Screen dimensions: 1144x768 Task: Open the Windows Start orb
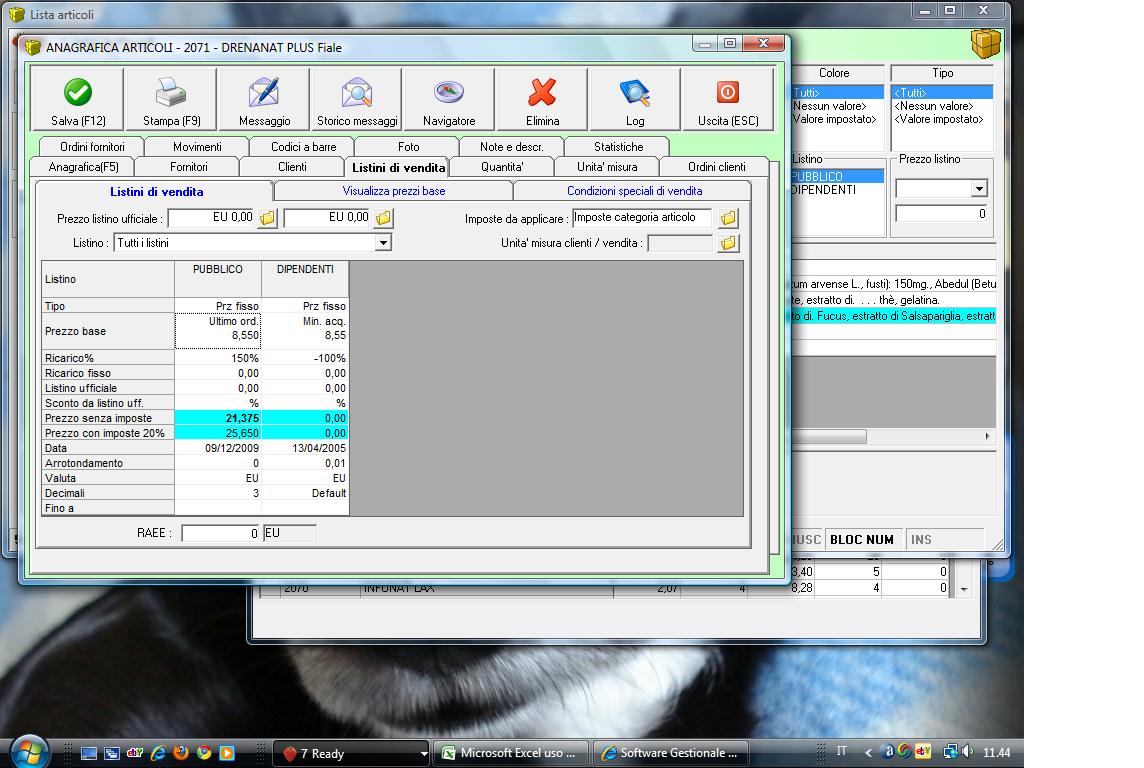point(28,752)
